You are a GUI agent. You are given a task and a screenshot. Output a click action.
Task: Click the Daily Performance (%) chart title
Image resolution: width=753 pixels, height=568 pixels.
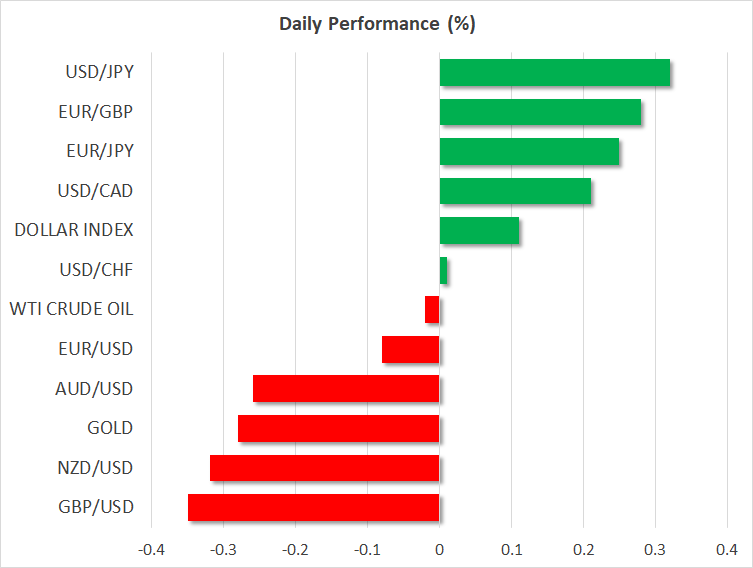376,24
